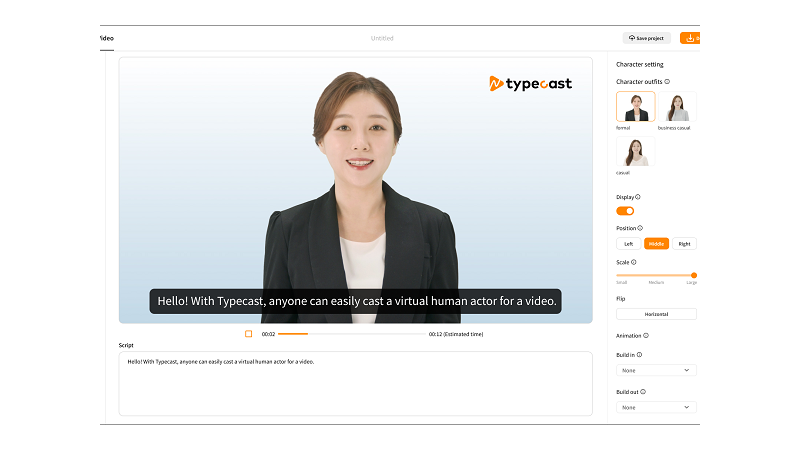Toggle the Display switch off
800x450 pixels.
[625, 211]
